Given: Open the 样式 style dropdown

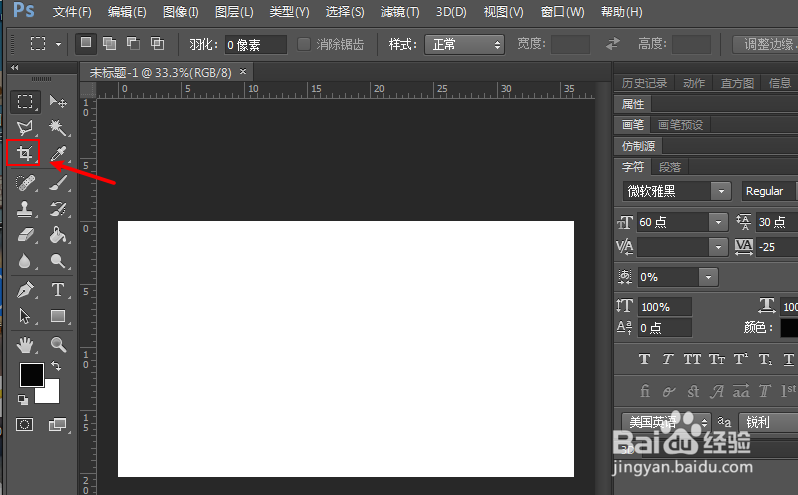Looking at the screenshot, I should pos(465,45).
